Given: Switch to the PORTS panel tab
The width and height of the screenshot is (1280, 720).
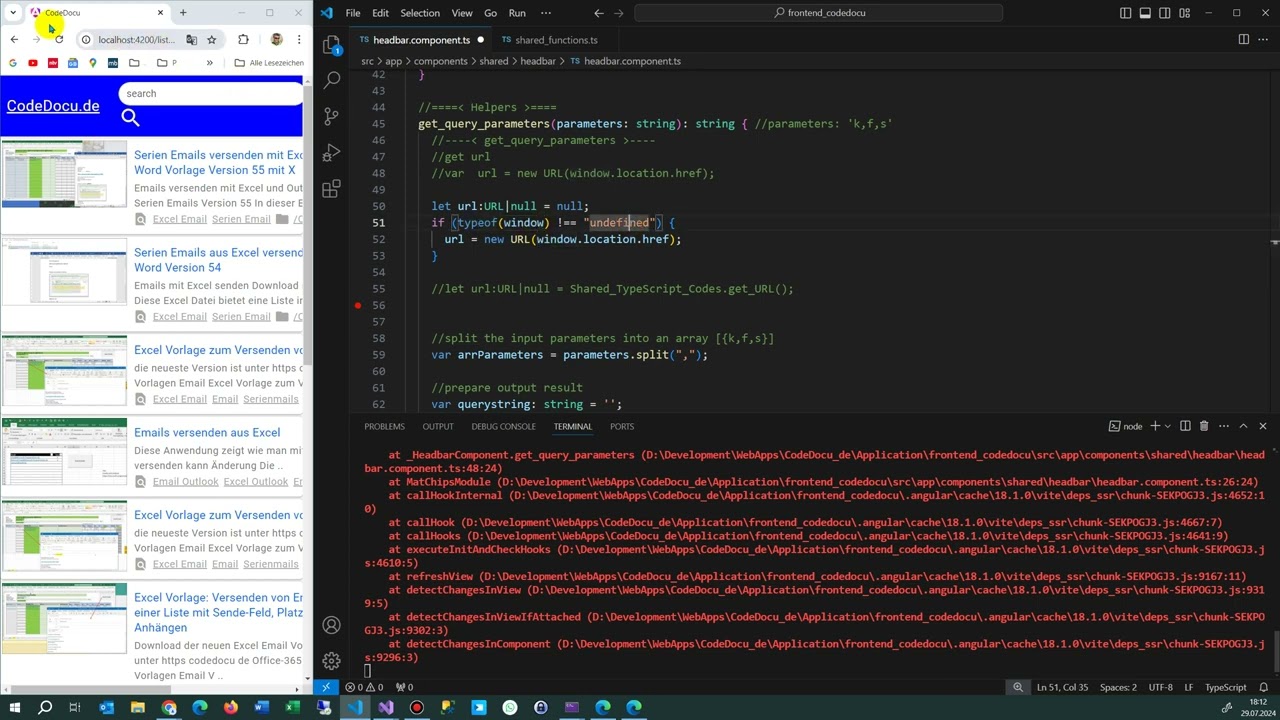Looking at the screenshot, I should click(x=622, y=426).
